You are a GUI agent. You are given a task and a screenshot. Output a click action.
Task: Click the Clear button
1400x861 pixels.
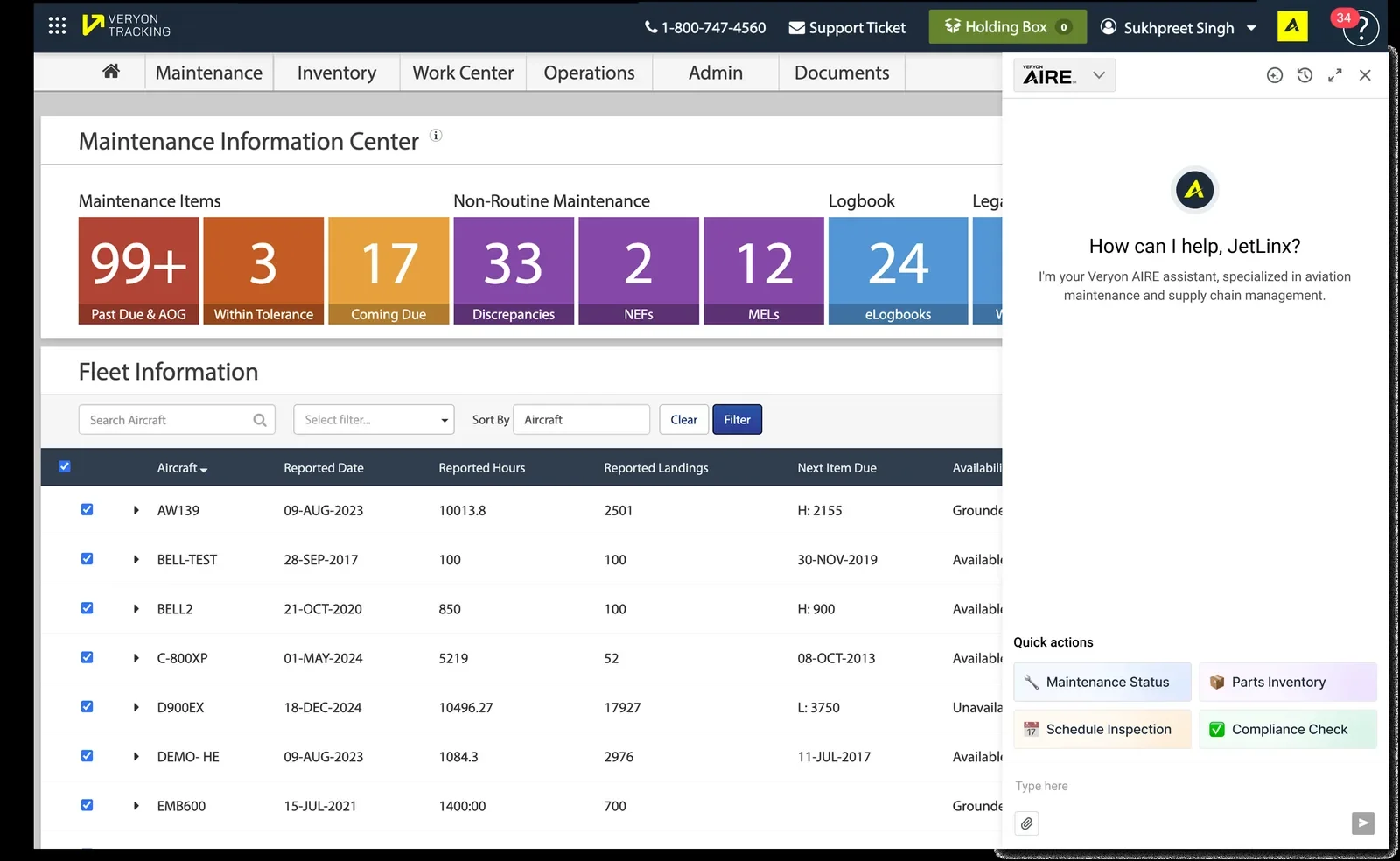pyautogui.click(x=683, y=420)
